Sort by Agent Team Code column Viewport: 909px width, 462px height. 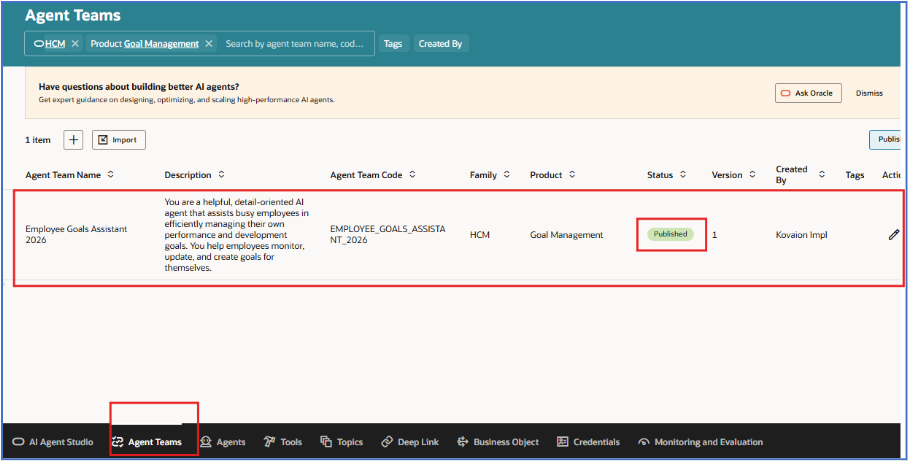[412, 174]
